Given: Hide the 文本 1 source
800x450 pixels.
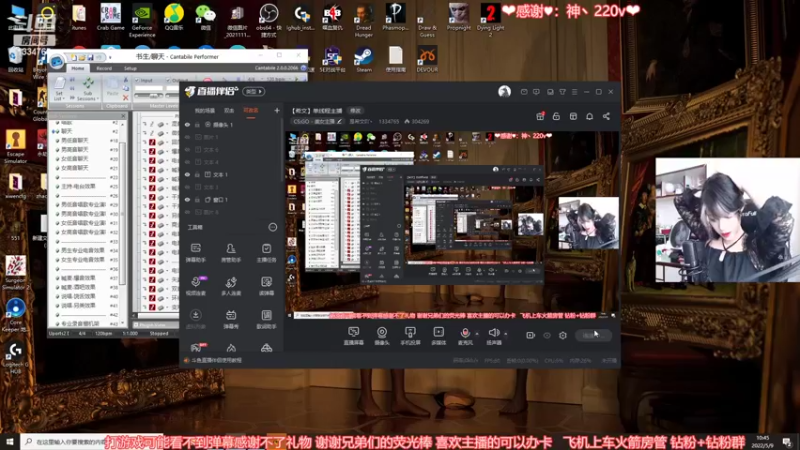Looking at the screenshot, I should [187, 174].
